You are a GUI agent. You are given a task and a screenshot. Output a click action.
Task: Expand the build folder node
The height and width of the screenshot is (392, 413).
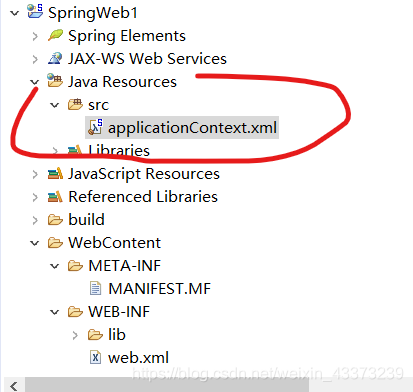(x=35, y=220)
